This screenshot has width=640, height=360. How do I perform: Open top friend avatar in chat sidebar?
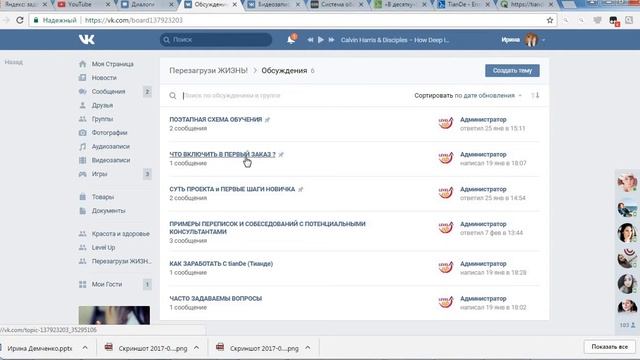[627, 182]
